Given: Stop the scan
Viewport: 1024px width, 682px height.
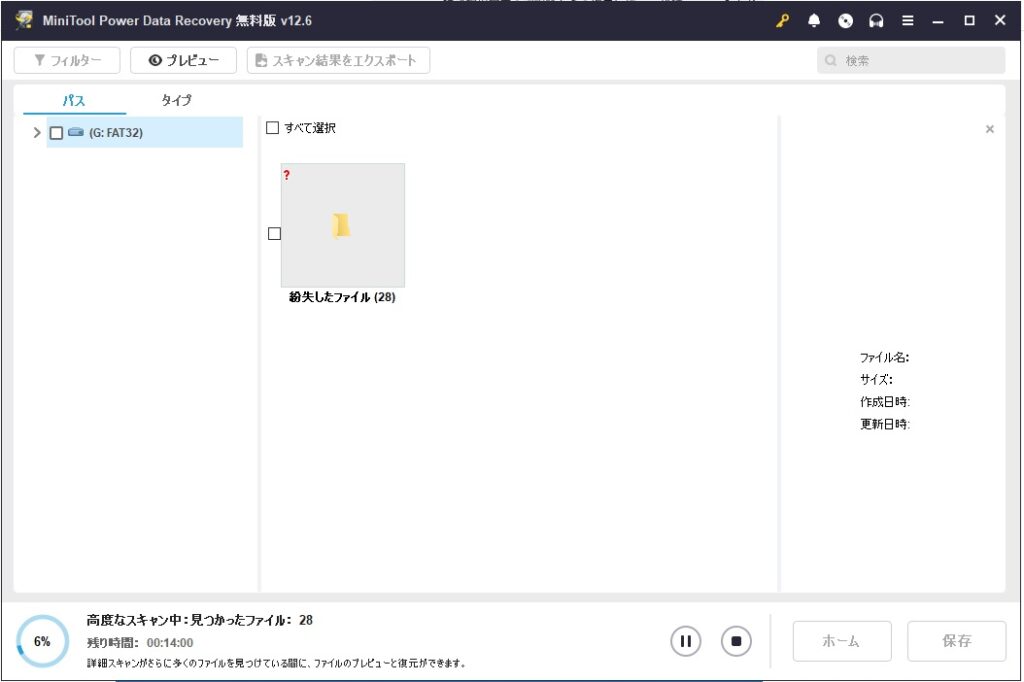Looking at the screenshot, I should (x=736, y=641).
